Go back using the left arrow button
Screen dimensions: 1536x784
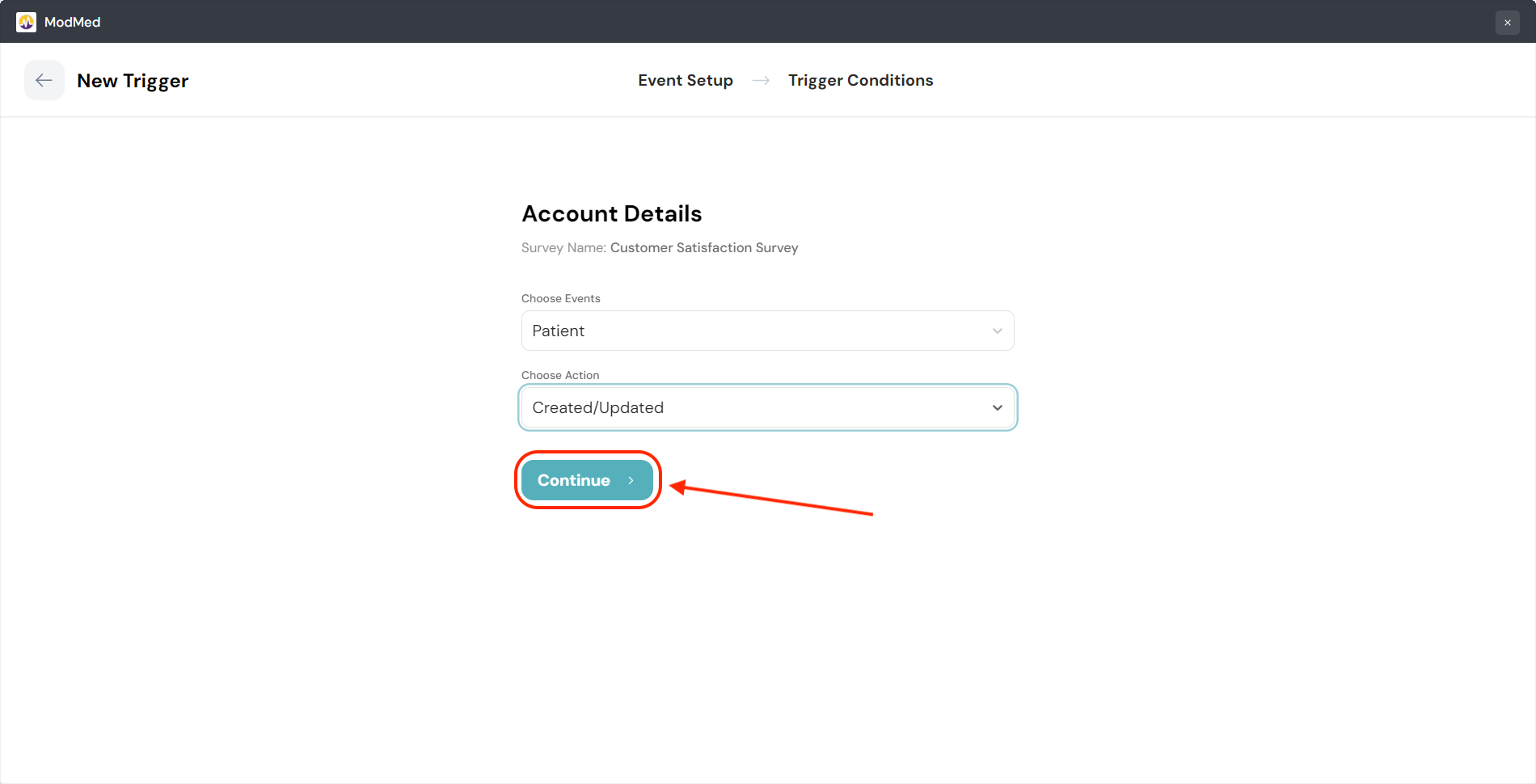point(44,80)
